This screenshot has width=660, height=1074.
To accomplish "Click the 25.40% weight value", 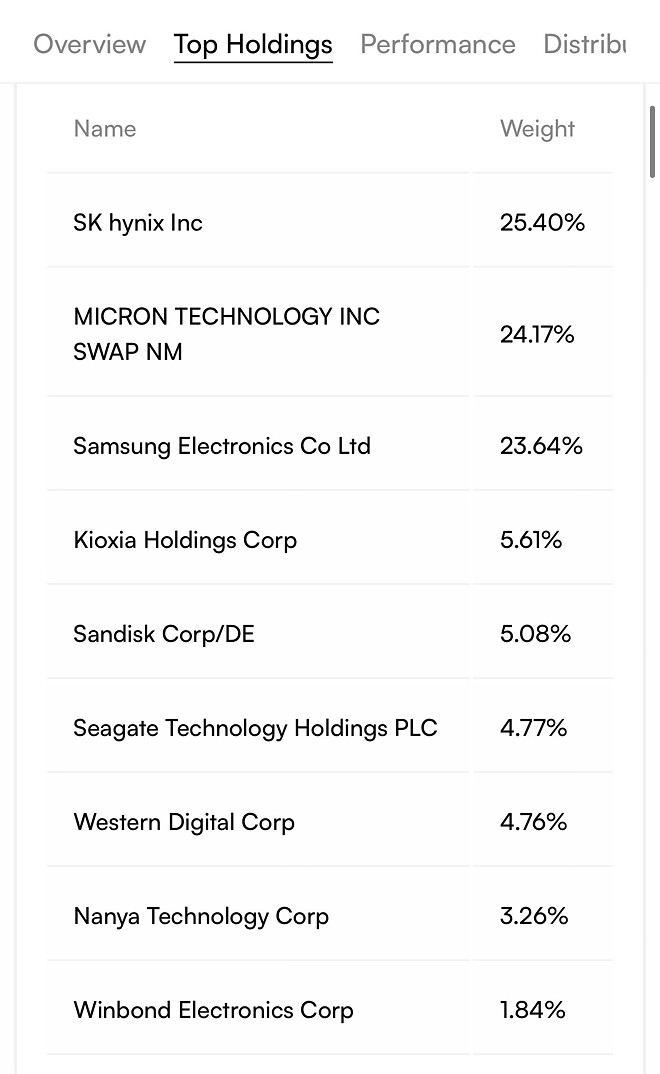I will coord(542,222).
